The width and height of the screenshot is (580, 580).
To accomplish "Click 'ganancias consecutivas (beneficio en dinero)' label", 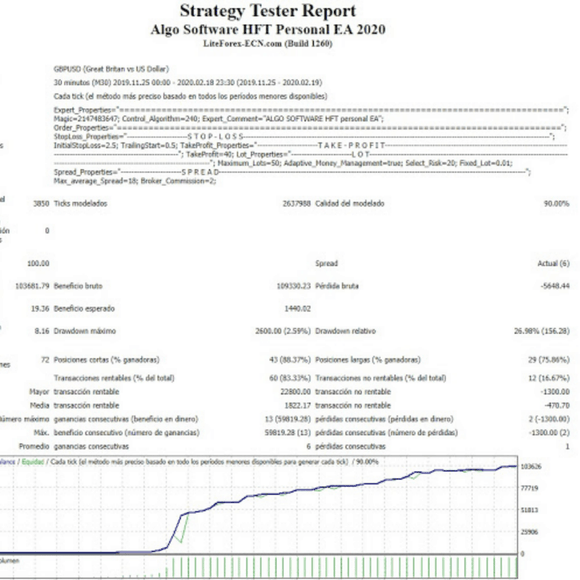I will tap(126, 419).
